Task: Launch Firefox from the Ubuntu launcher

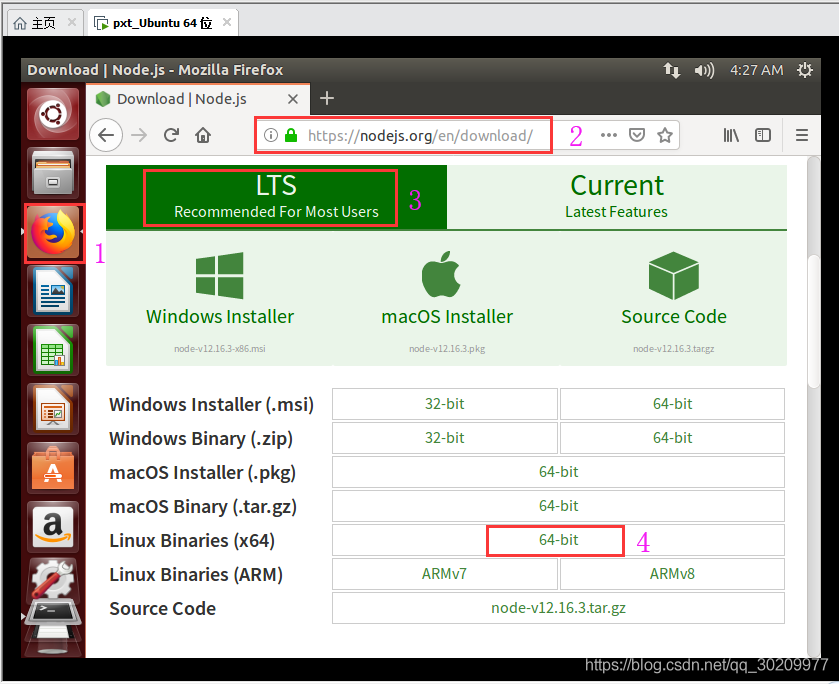Action: [53, 233]
